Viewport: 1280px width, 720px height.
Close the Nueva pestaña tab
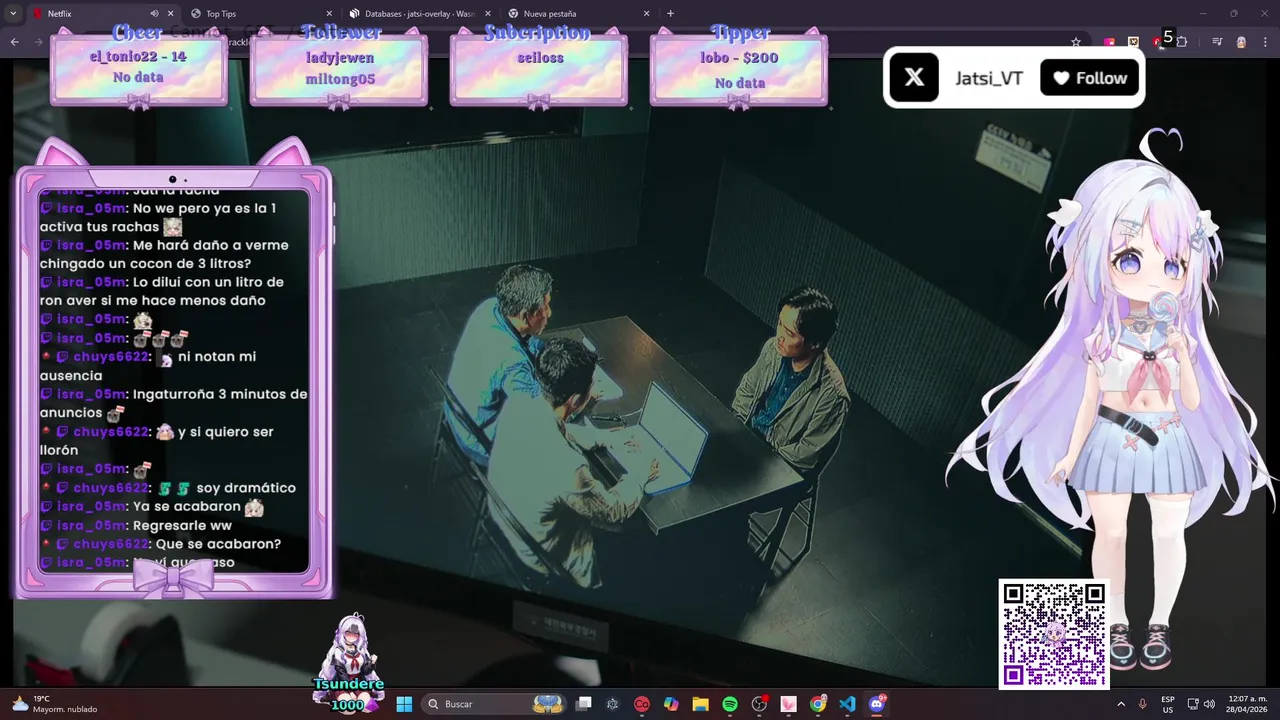[646, 14]
